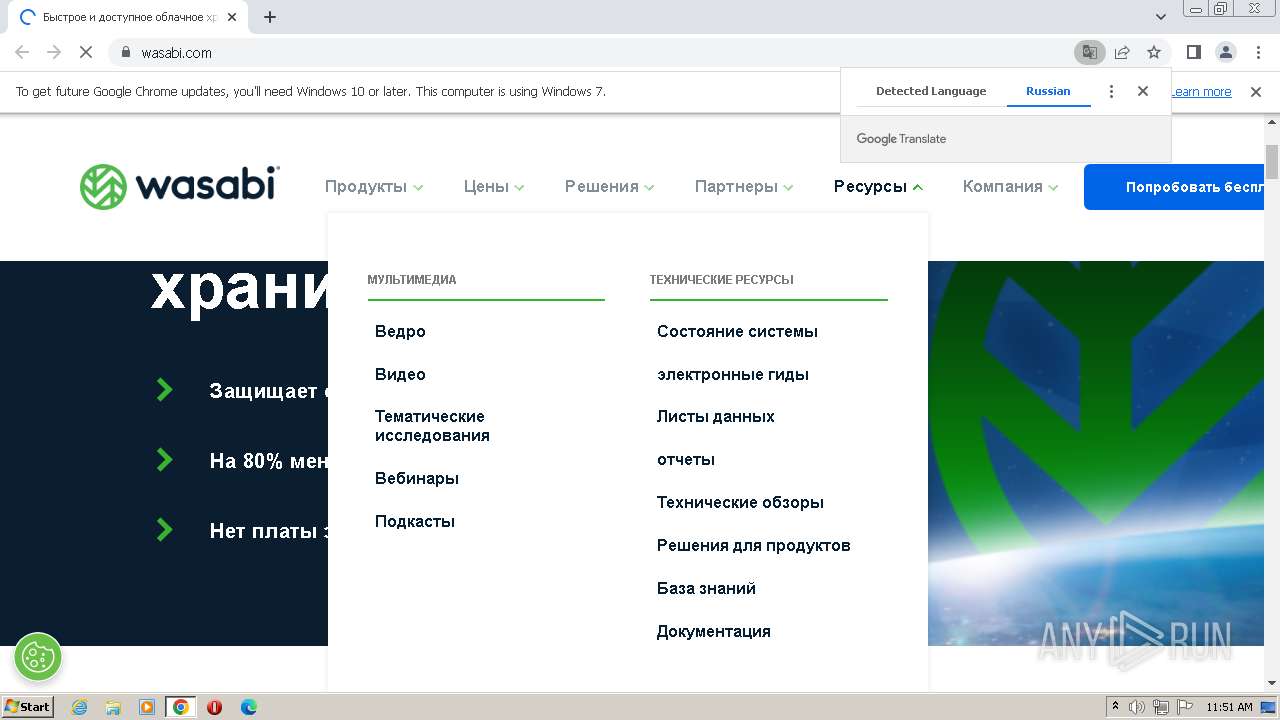
Task: Close the Translate popup
Action: [x=1143, y=91]
